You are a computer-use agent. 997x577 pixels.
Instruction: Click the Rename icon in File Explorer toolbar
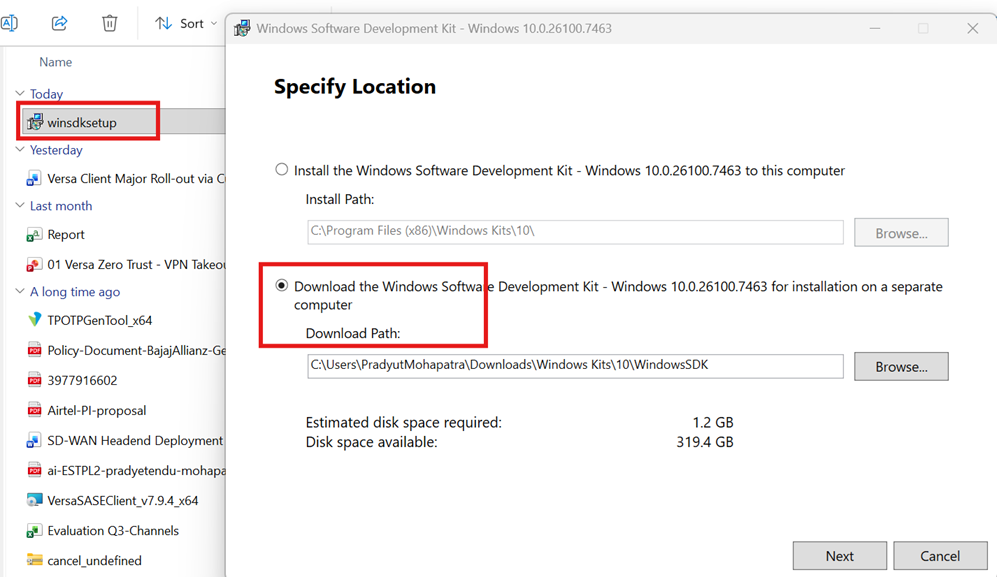9,24
